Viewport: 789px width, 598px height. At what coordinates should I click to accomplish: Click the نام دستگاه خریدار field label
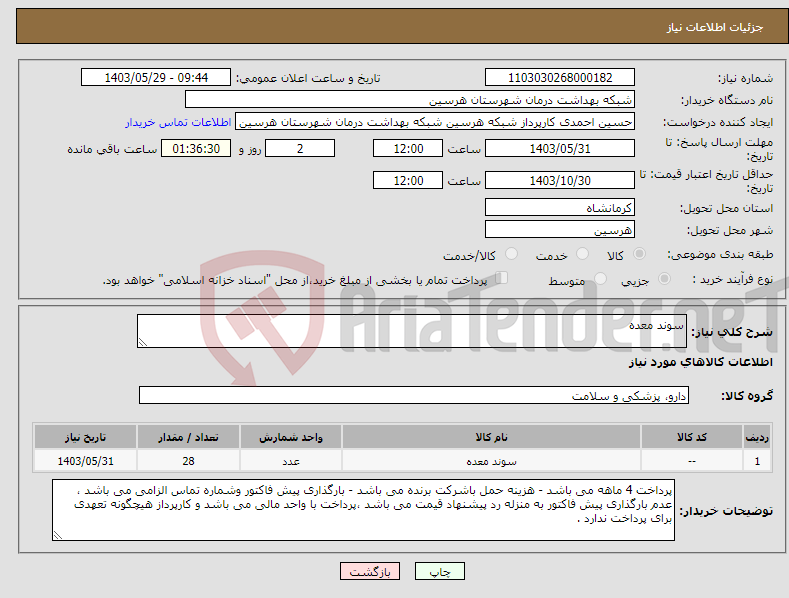coord(727,101)
